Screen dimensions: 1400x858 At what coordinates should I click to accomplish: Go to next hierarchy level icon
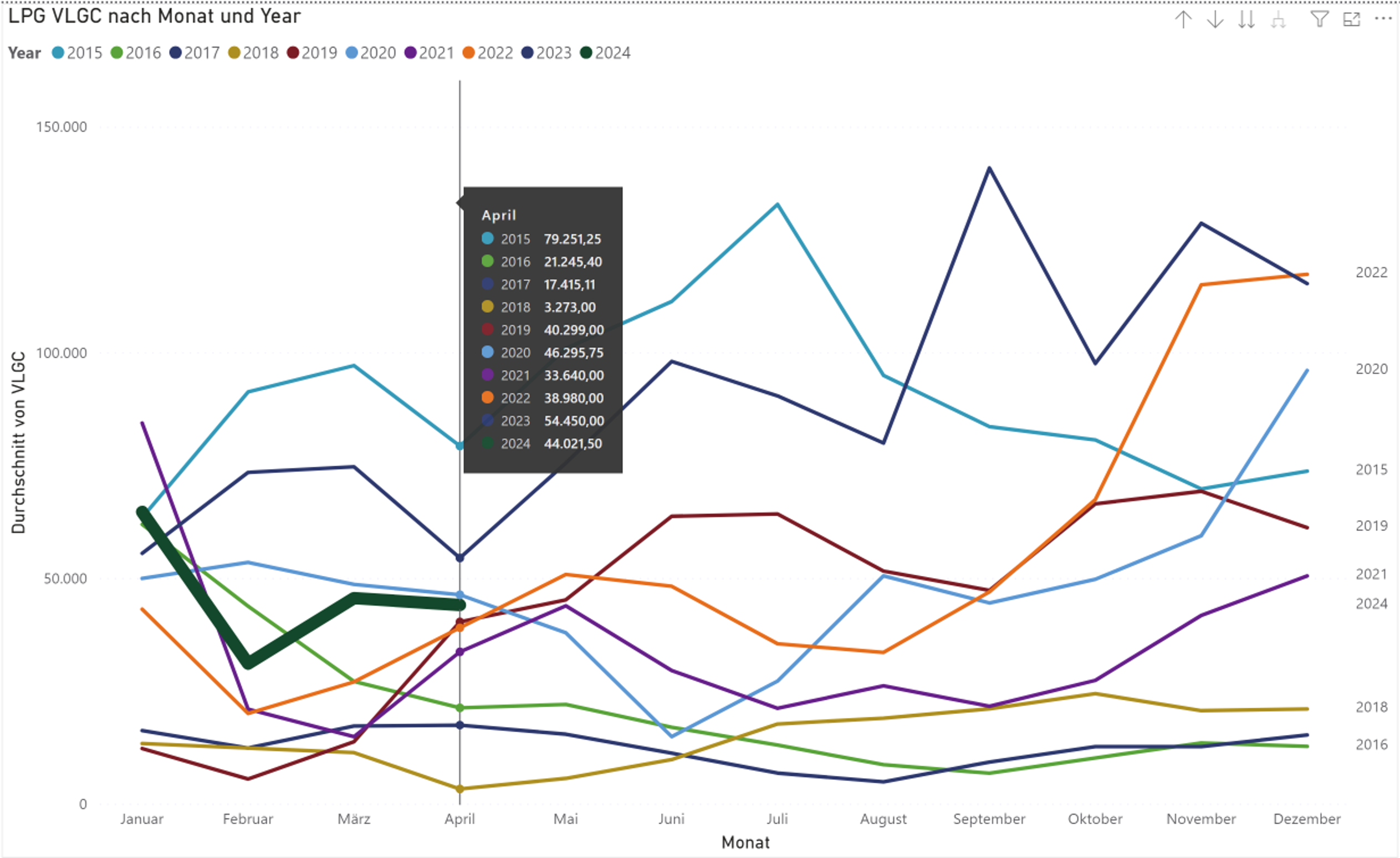click(x=1246, y=19)
